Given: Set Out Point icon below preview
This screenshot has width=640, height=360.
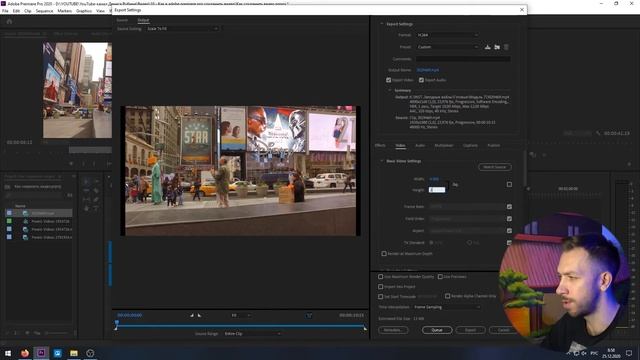Looking at the screenshot, I should (199, 315).
